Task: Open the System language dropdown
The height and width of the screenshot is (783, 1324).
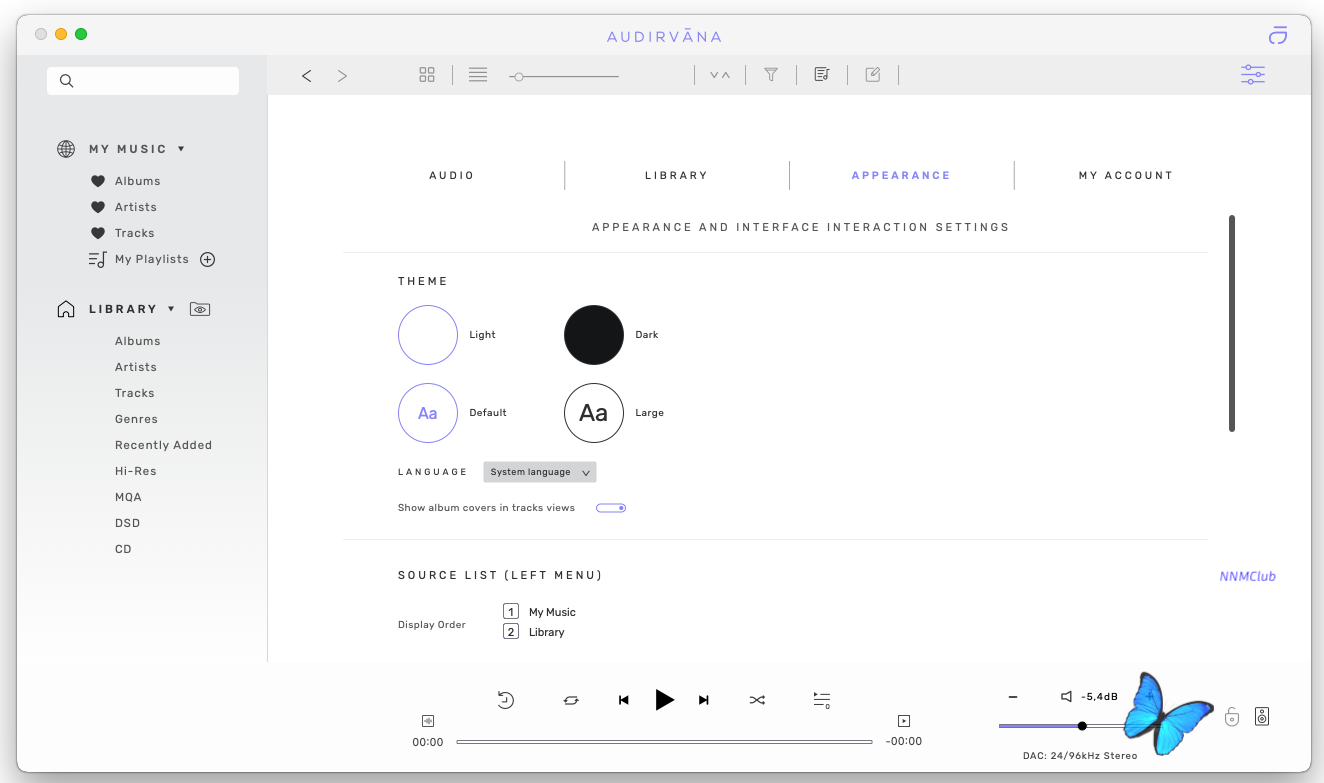Action: click(540, 472)
